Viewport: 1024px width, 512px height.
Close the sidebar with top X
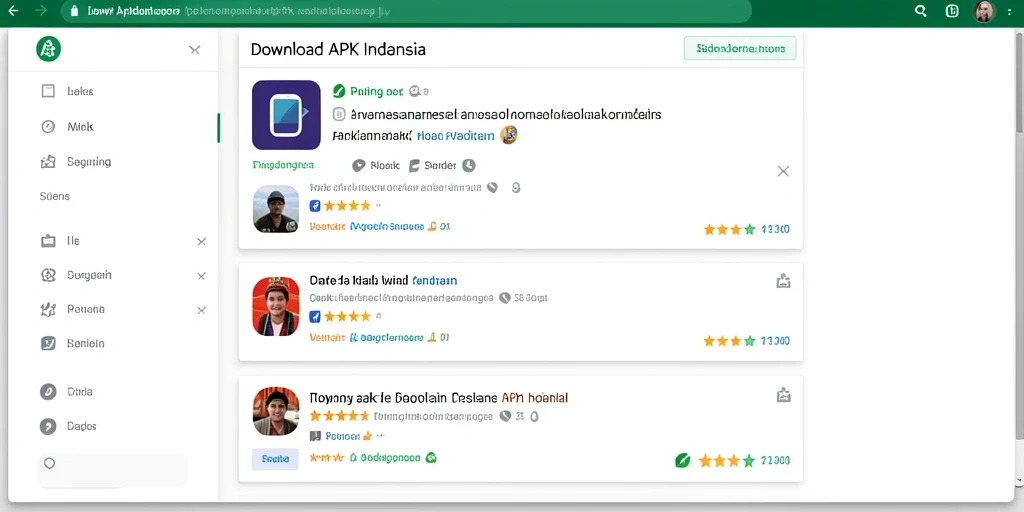pyautogui.click(x=195, y=50)
